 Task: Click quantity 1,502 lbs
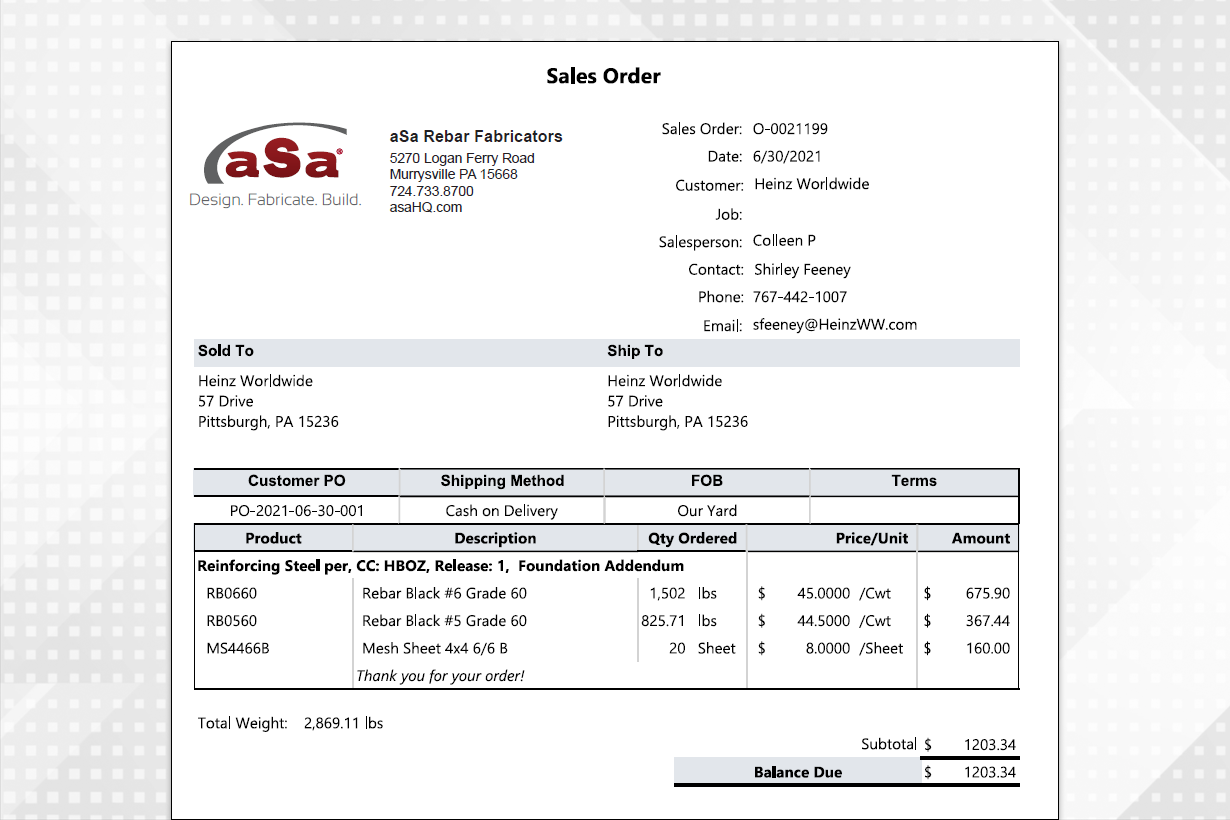click(683, 593)
